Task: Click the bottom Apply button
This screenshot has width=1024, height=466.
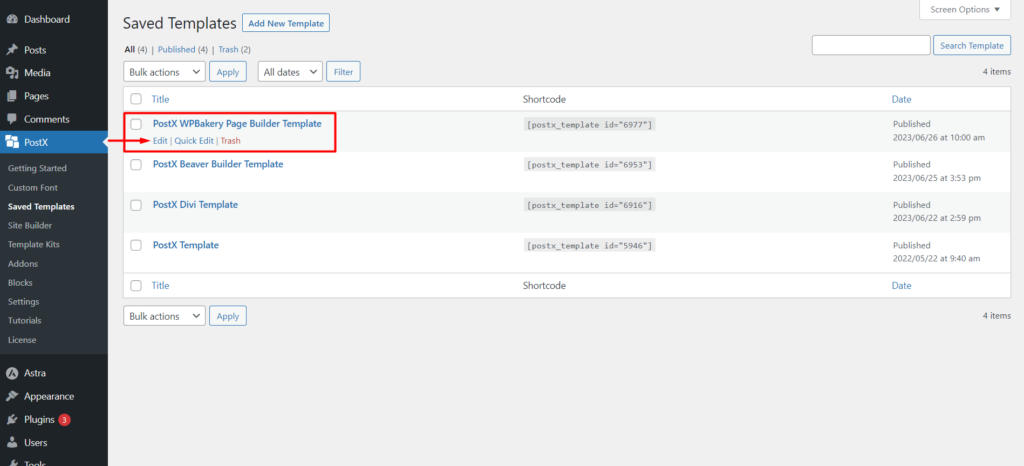Action: click(228, 316)
